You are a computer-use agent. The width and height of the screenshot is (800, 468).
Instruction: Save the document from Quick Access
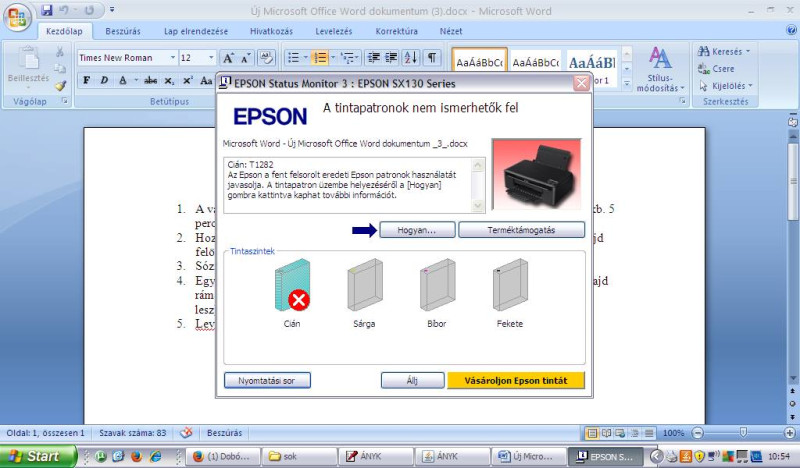(47, 10)
